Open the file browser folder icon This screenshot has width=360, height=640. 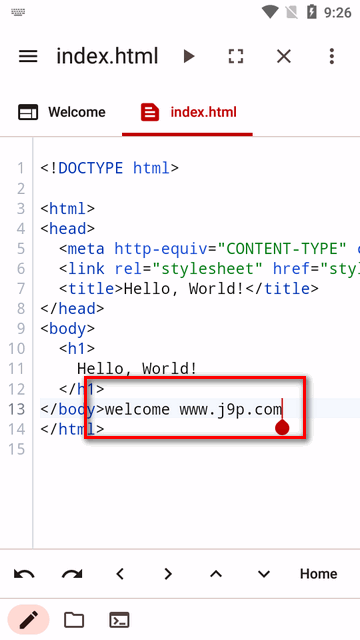pyautogui.click(x=74, y=620)
